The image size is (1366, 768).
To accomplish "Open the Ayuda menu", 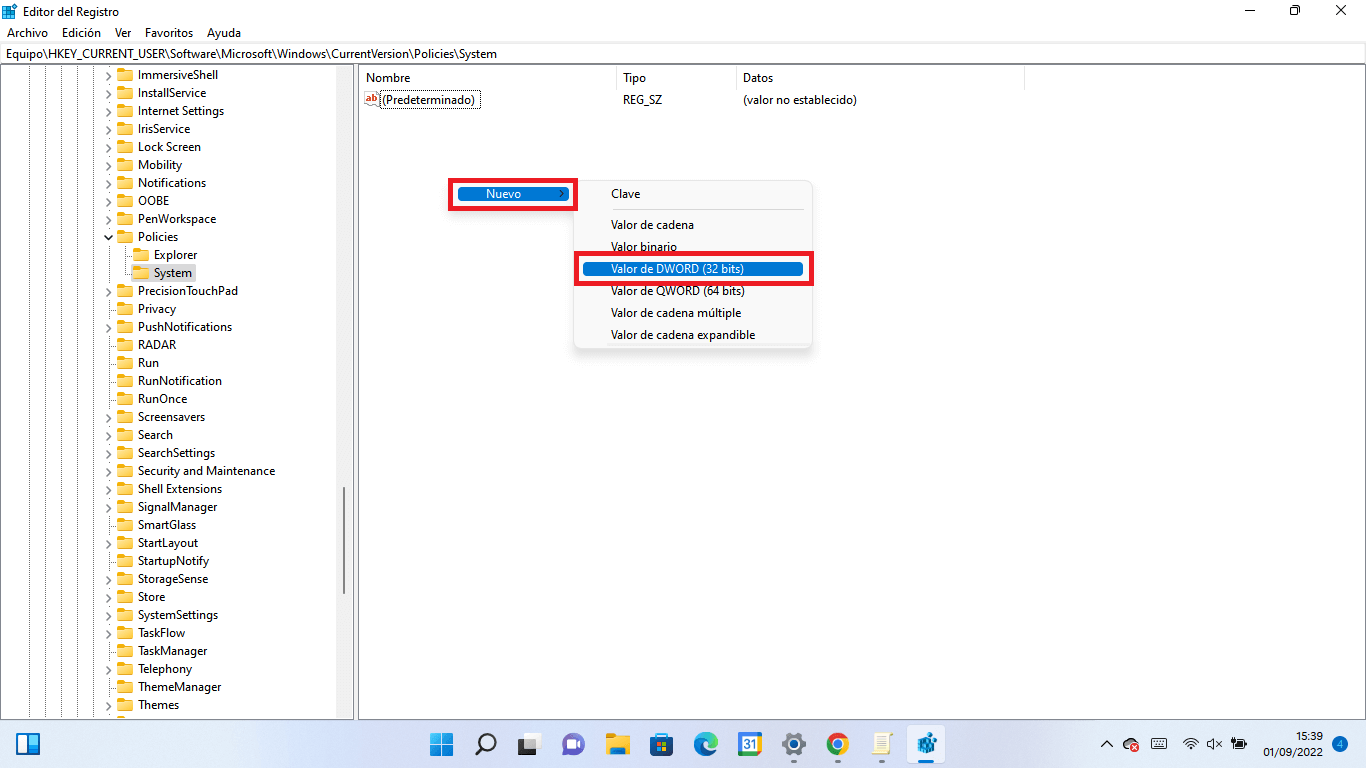I will 224,33.
